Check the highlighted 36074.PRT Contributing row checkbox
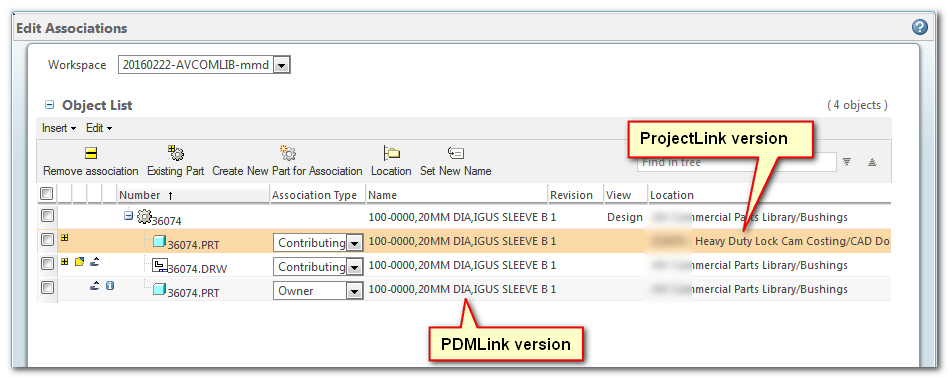Image resolution: width=948 pixels, height=378 pixels. [47, 240]
